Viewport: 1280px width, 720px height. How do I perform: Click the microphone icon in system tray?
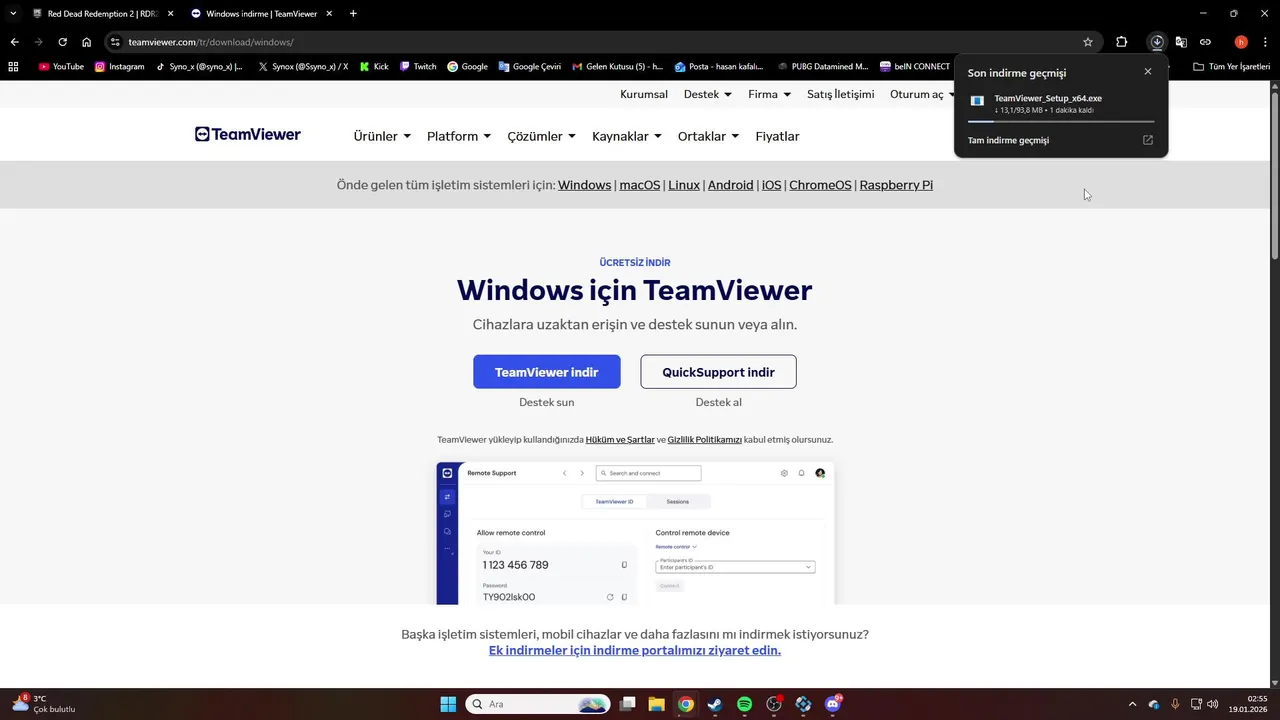1175,704
